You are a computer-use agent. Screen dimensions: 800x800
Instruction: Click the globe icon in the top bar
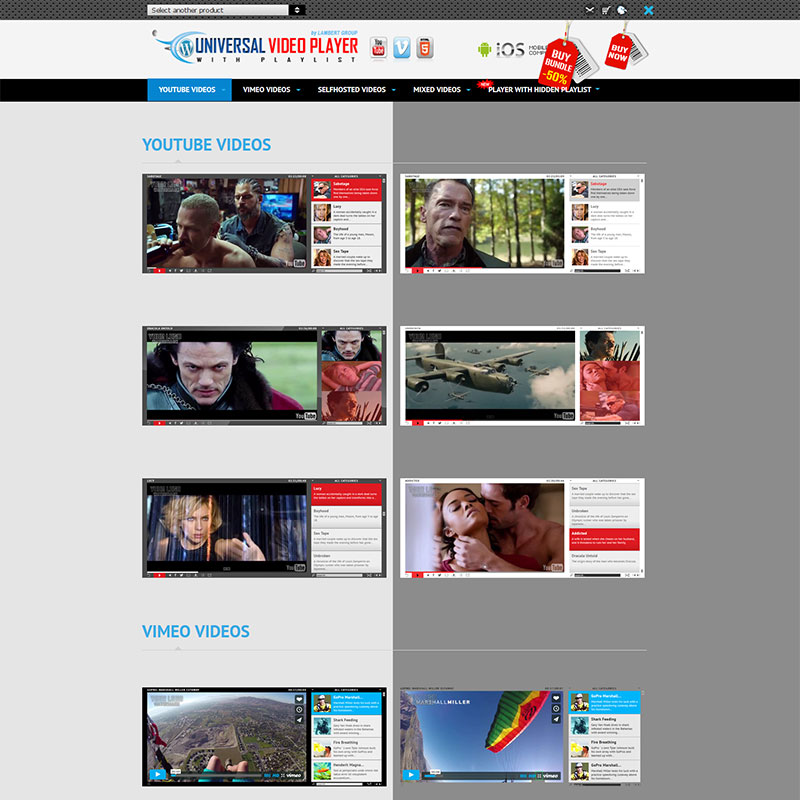pyautogui.click(x=622, y=10)
